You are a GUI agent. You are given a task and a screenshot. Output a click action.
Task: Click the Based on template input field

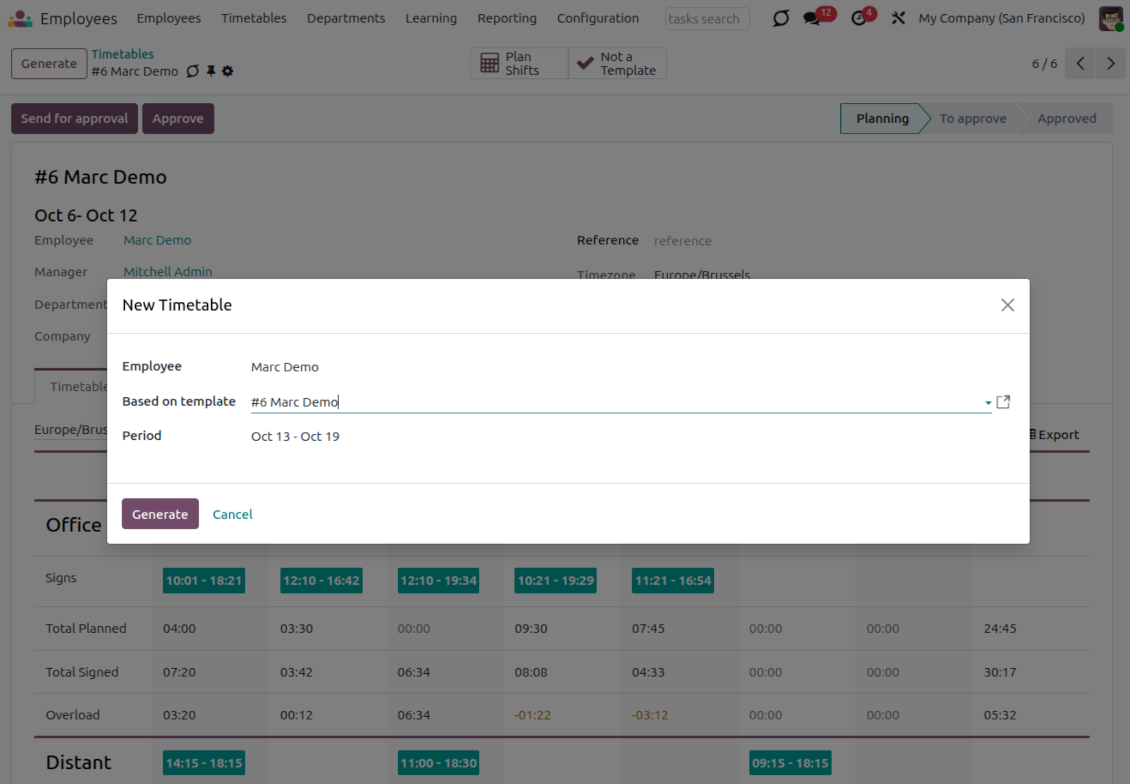point(610,402)
